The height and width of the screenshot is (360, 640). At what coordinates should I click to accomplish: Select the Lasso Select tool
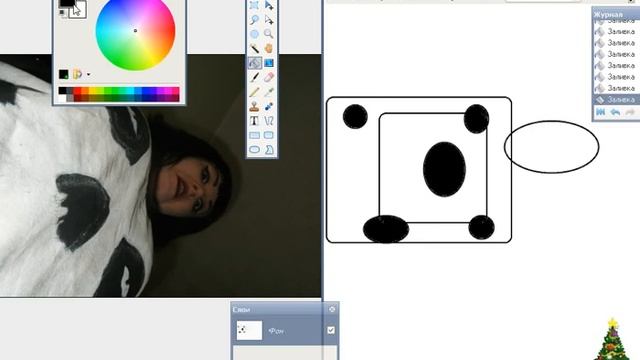[x=254, y=20]
